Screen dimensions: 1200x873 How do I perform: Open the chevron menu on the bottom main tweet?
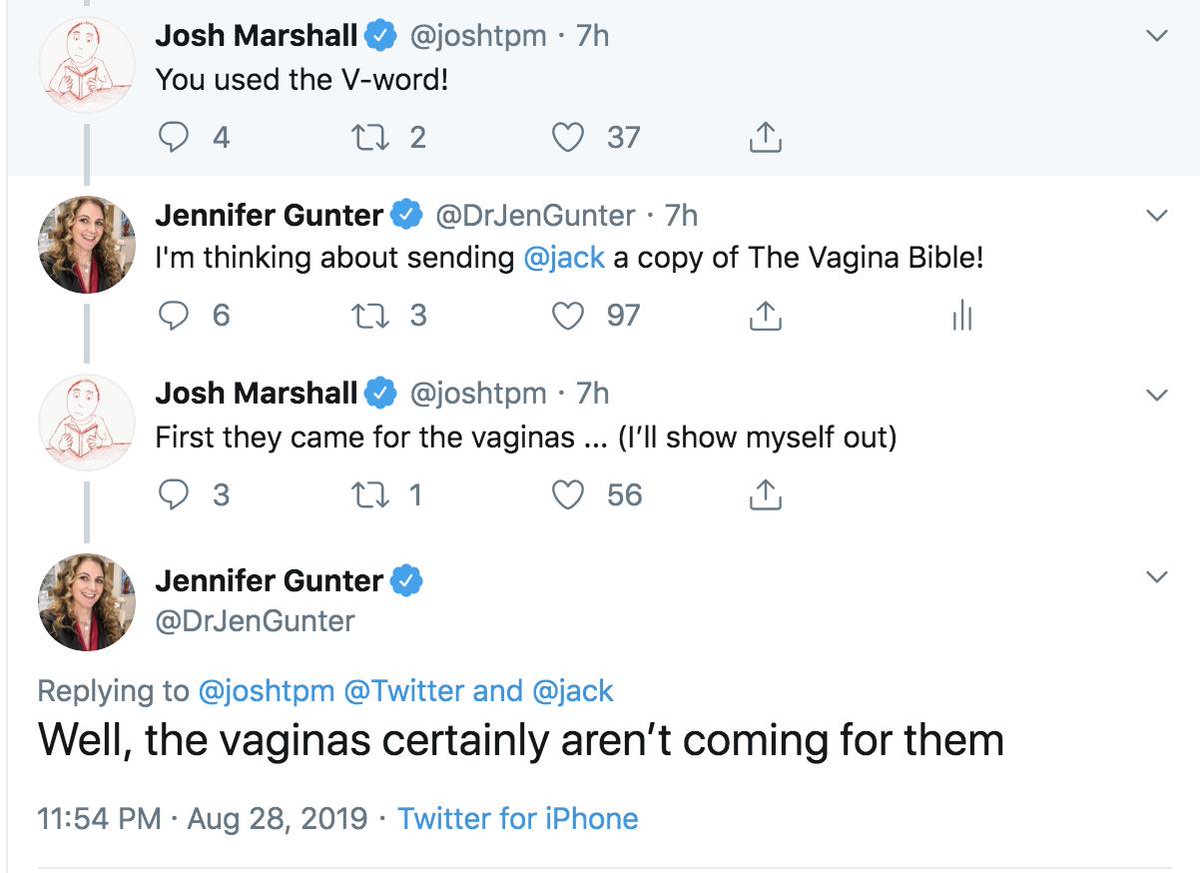(1156, 578)
